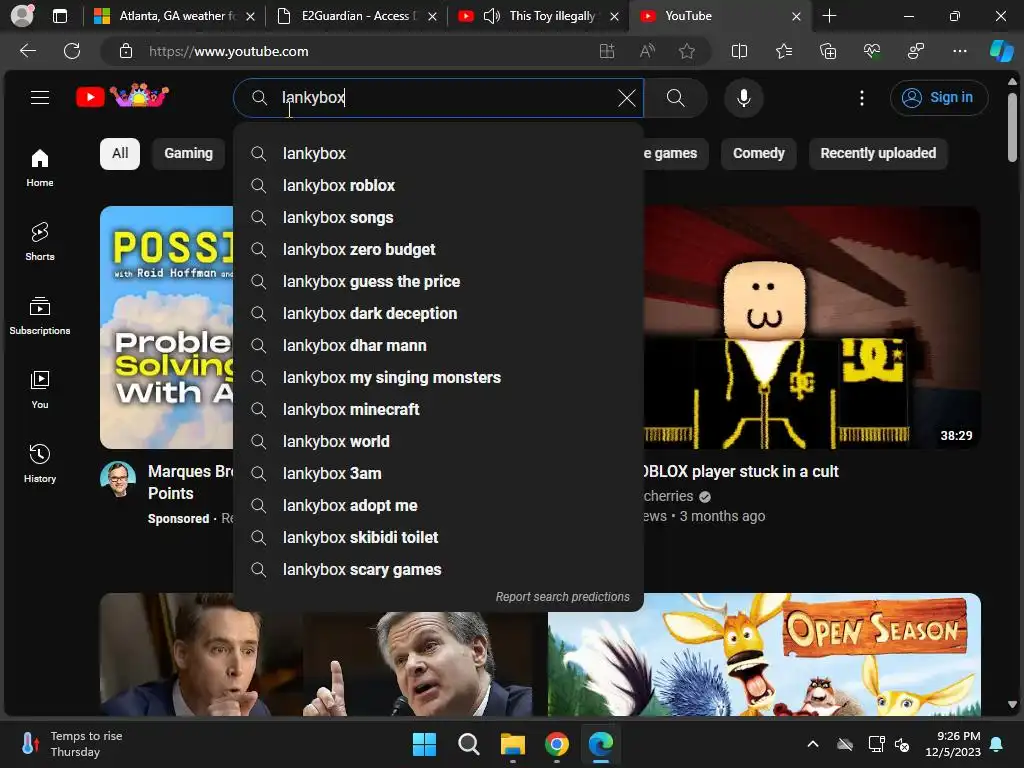Viewport: 1024px width, 768px height.
Task: Choose suggestion 'lankybox world'
Action: coord(438,441)
